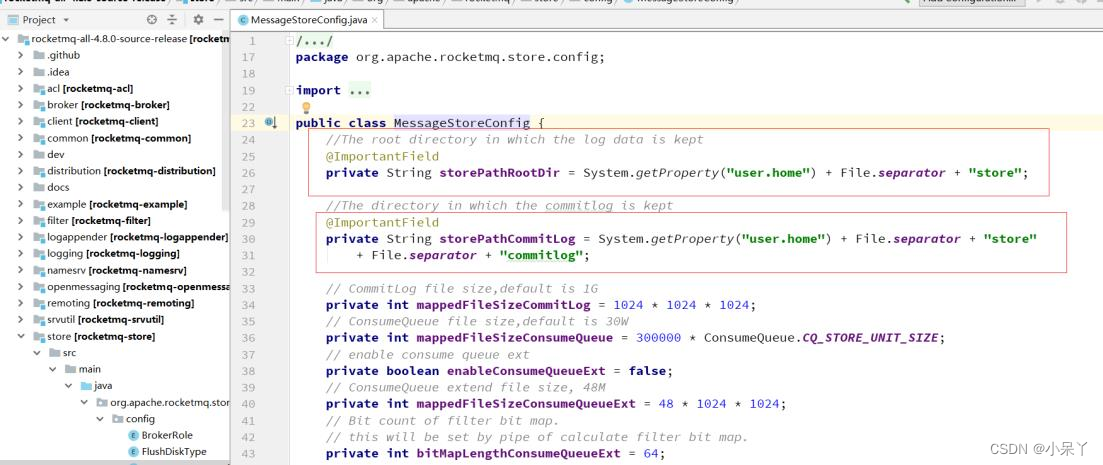
Task: Expand the client module arrow
Action: pyautogui.click(x=23, y=121)
